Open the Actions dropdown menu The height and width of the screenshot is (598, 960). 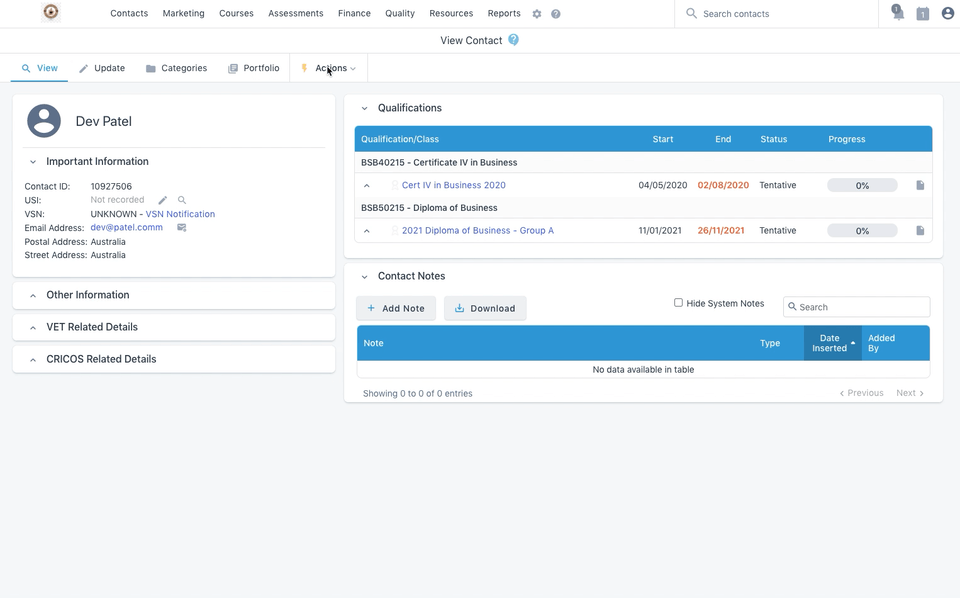pos(329,68)
